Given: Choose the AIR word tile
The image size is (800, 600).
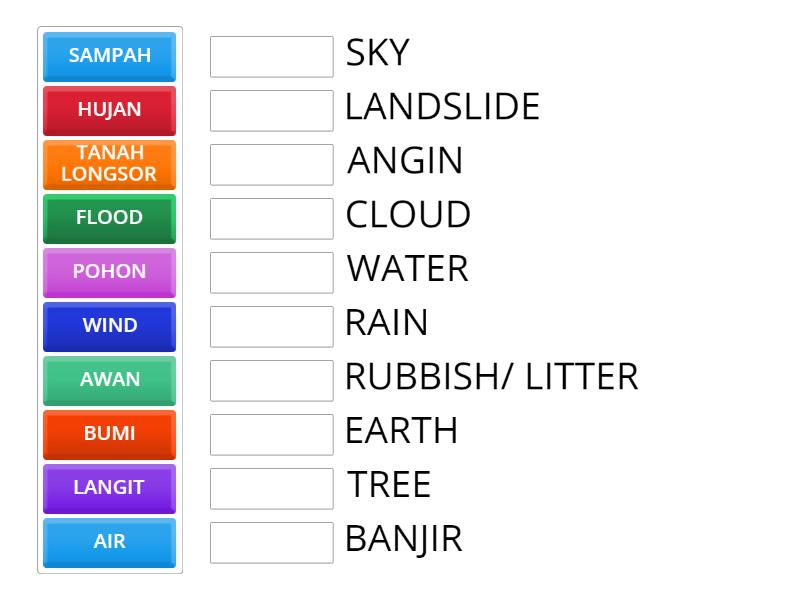Looking at the screenshot, I should (109, 542).
